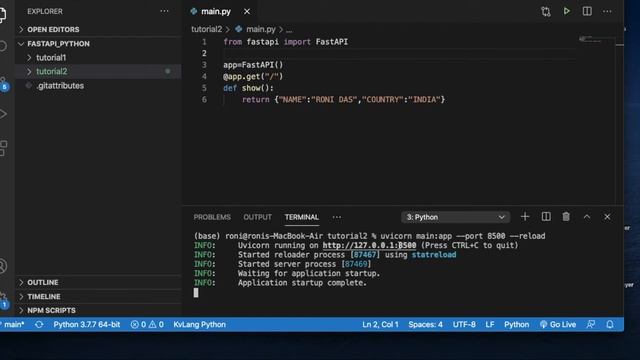Viewport: 640px width, 360px height.
Task: Expand the OUTLINE section
Action: click(98, 282)
